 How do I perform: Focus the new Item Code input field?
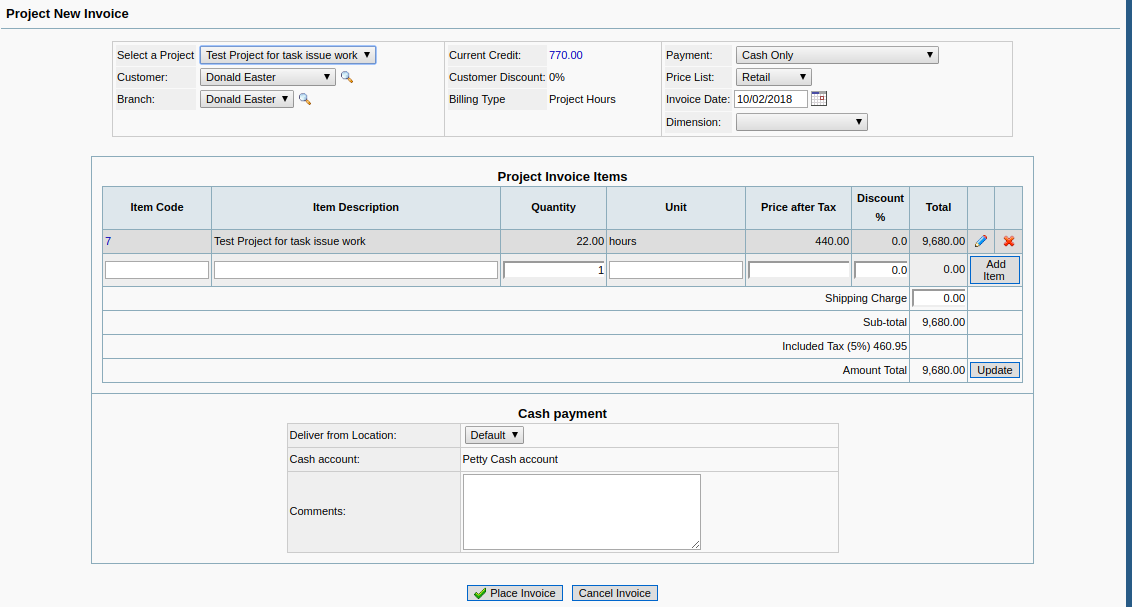pos(157,270)
